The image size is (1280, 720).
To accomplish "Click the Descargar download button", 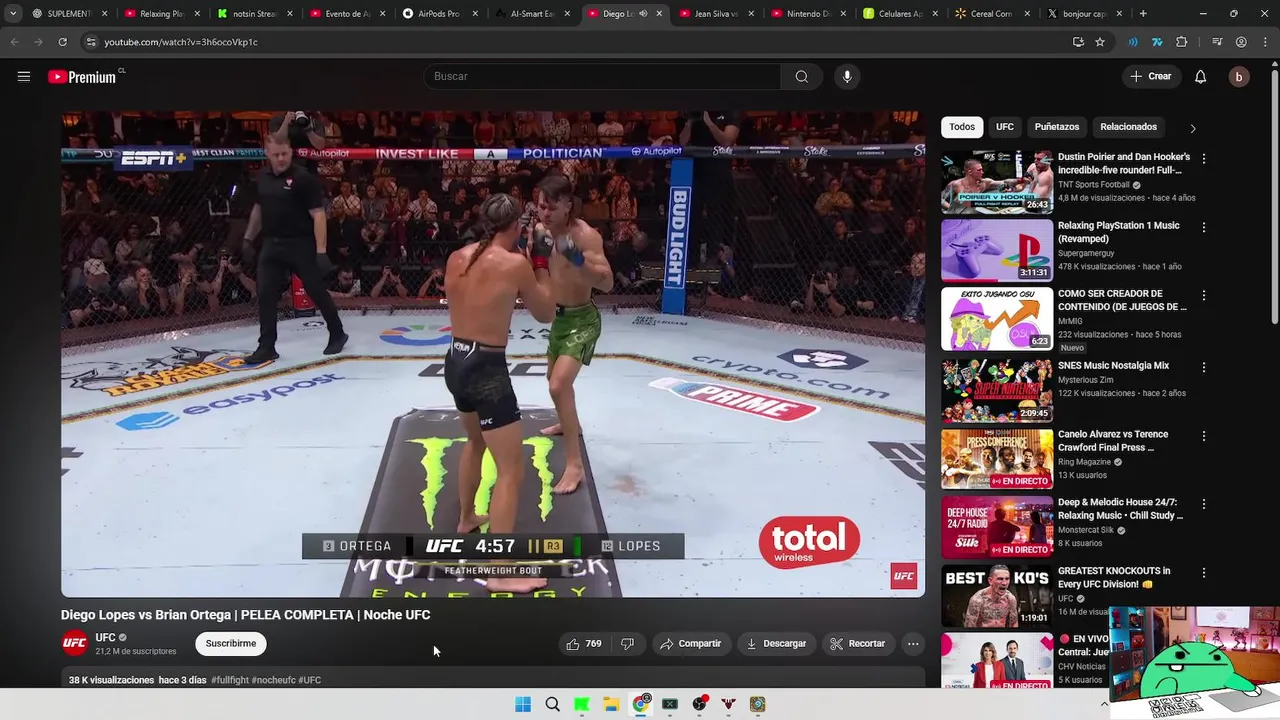I will [x=776, y=644].
